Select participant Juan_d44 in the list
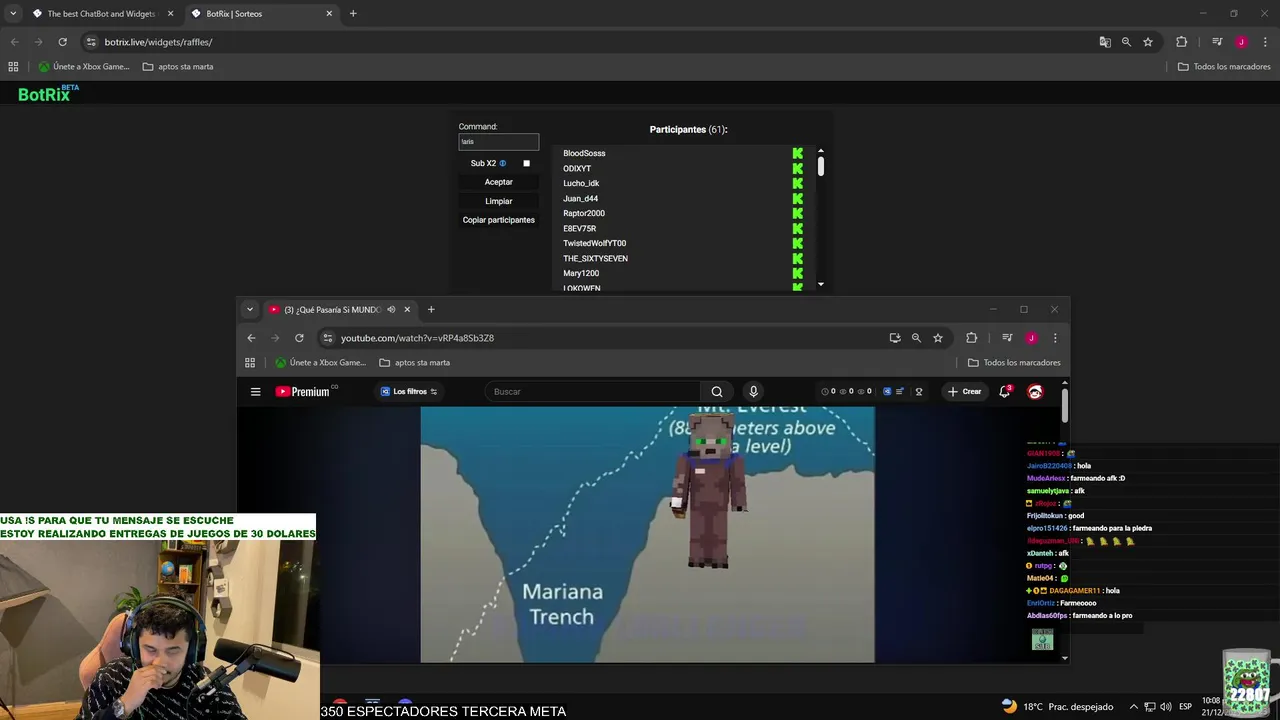The height and width of the screenshot is (720, 1280). tap(580, 198)
